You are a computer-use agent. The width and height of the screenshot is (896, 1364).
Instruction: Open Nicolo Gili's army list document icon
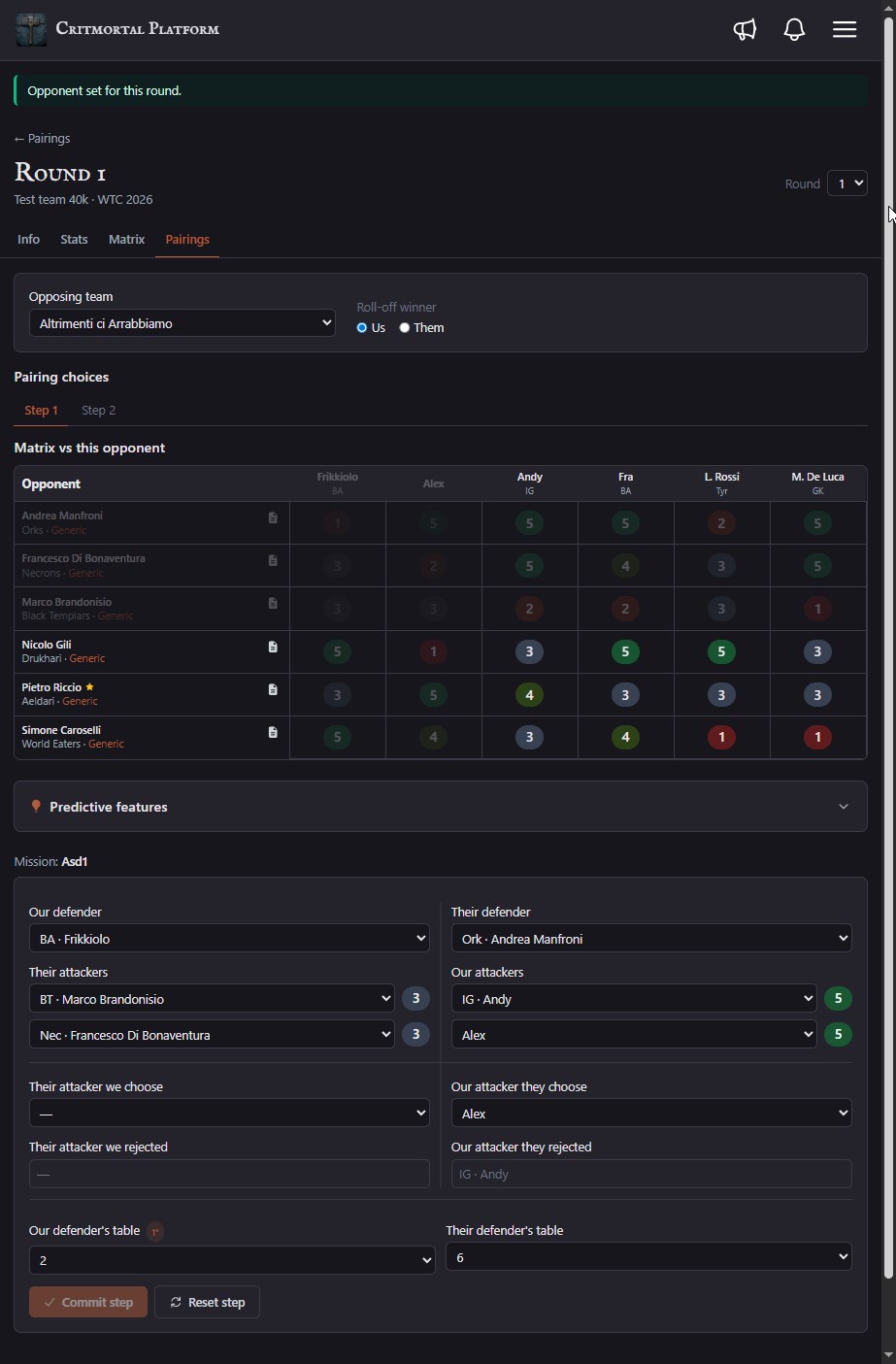tap(273, 647)
